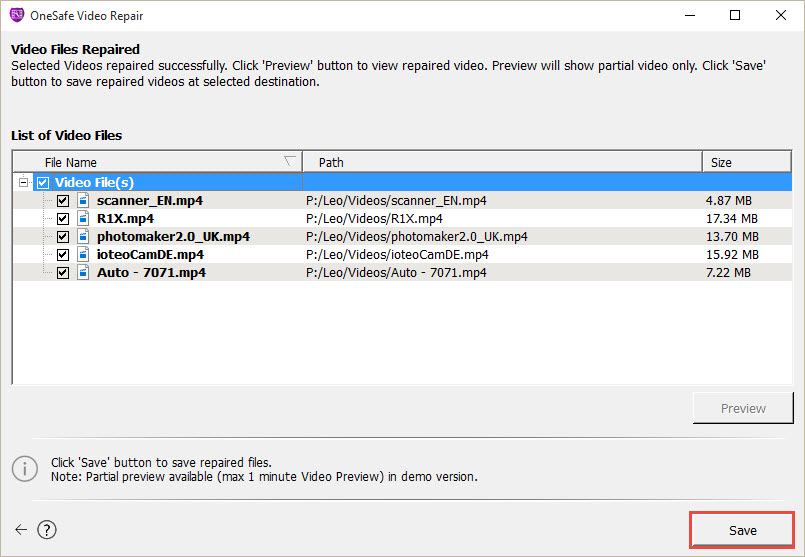Select the scanner_EN.mp4 file name
The height and width of the screenshot is (557, 805).
150,200
